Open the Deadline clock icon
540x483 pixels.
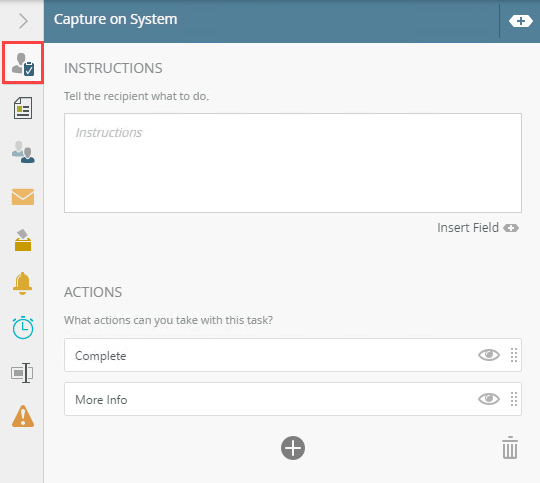[23, 328]
